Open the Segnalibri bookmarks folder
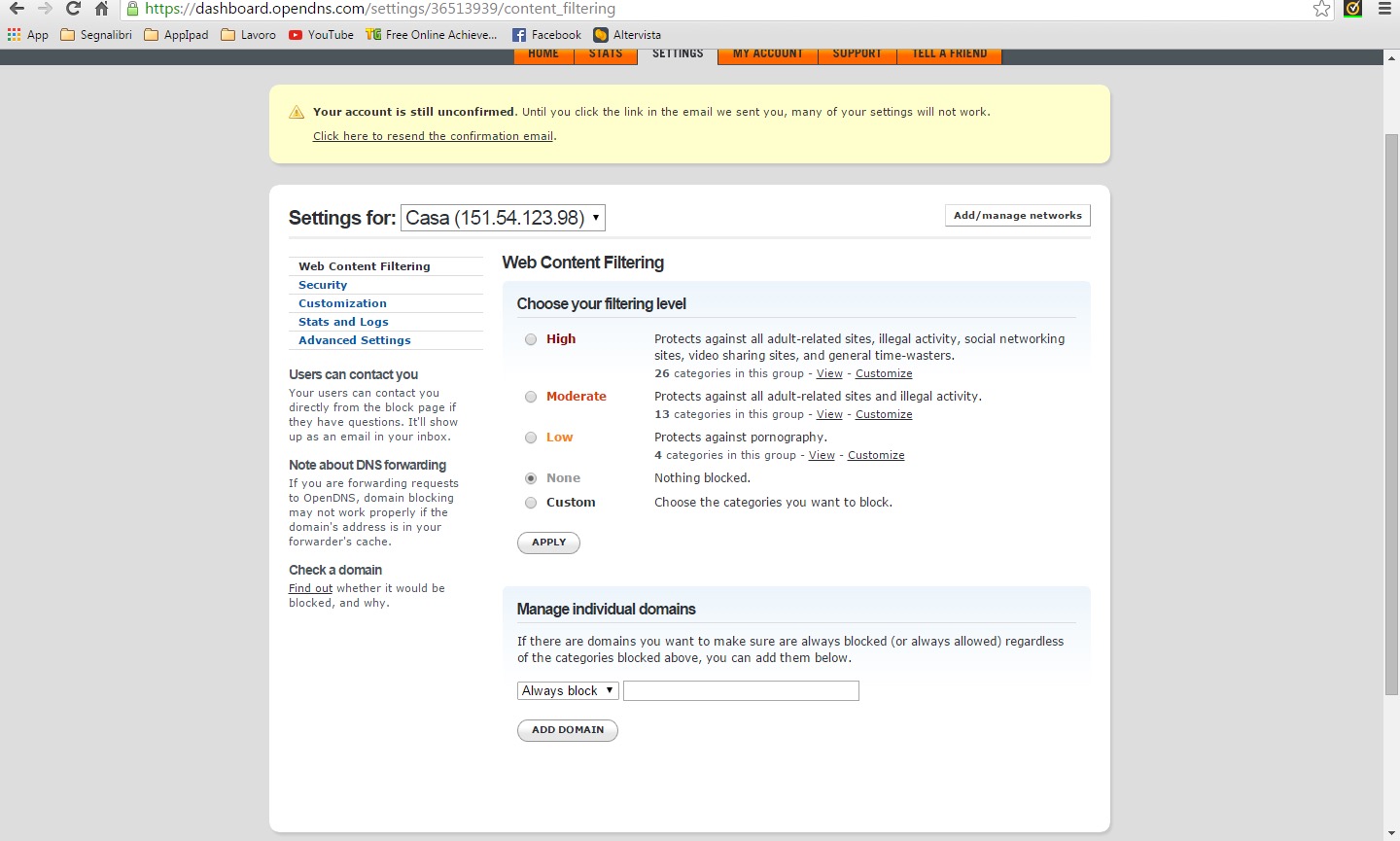 (x=96, y=35)
